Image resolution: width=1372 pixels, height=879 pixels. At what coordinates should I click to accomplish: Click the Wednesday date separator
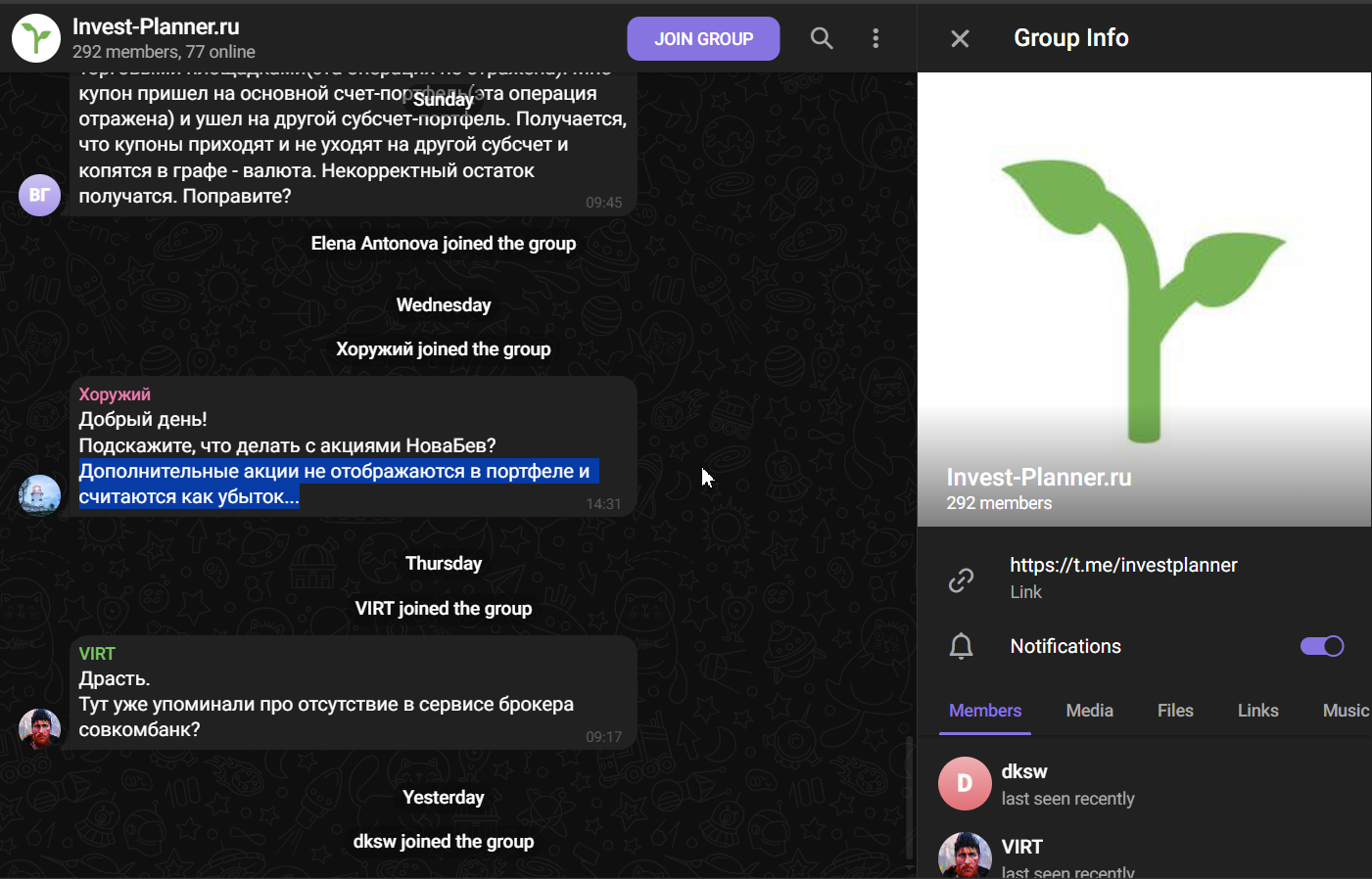coord(444,305)
